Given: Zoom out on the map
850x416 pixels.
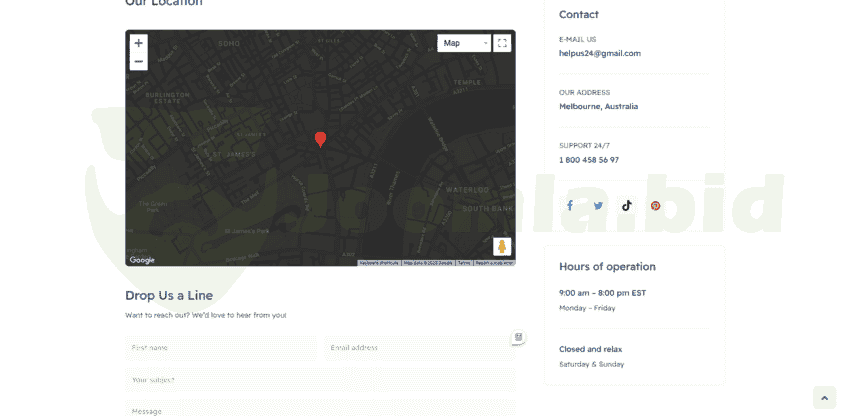Looking at the screenshot, I should (x=138, y=62).
